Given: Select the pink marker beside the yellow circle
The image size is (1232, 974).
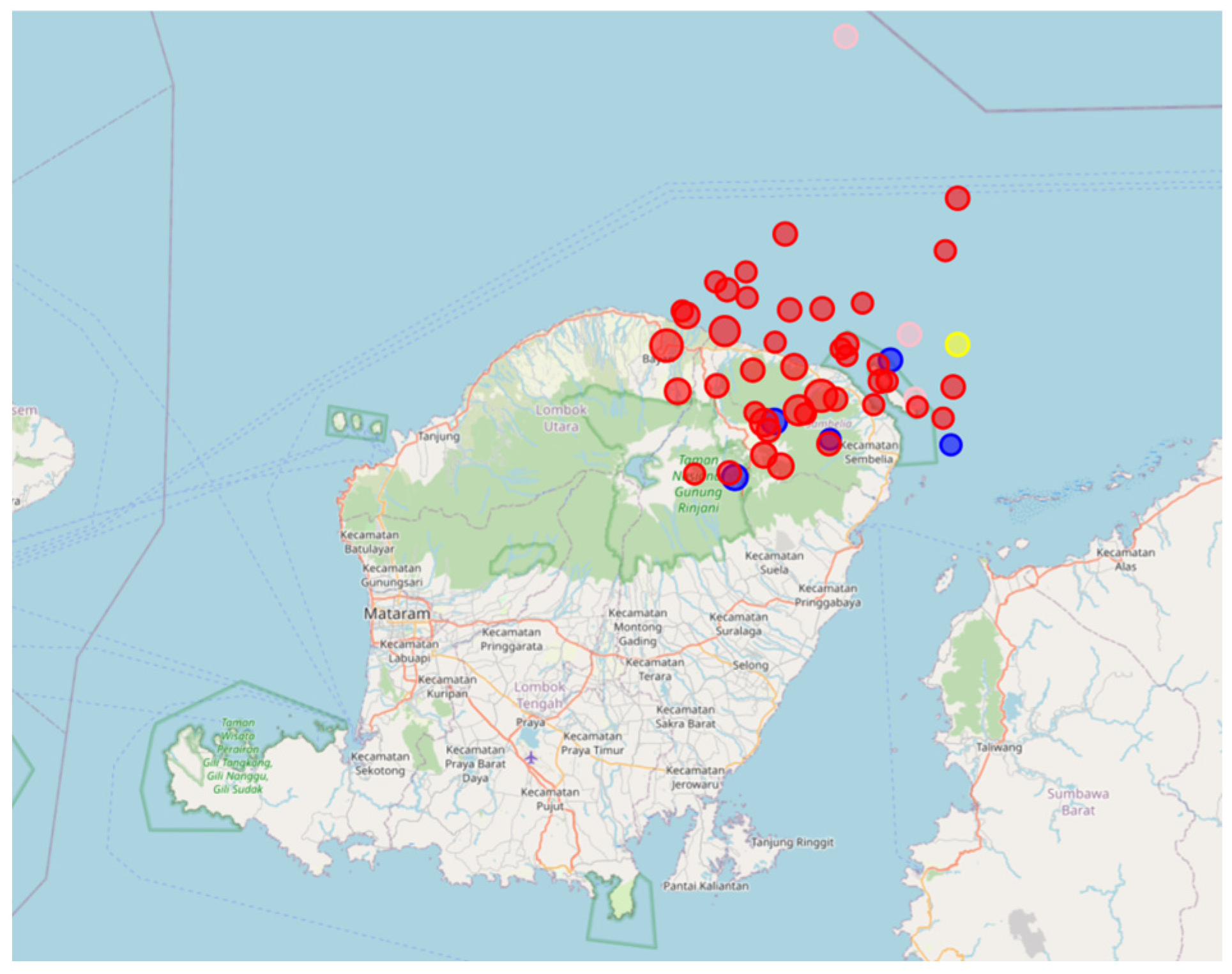Looking at the screenshot, I should [x=909, y=334].
